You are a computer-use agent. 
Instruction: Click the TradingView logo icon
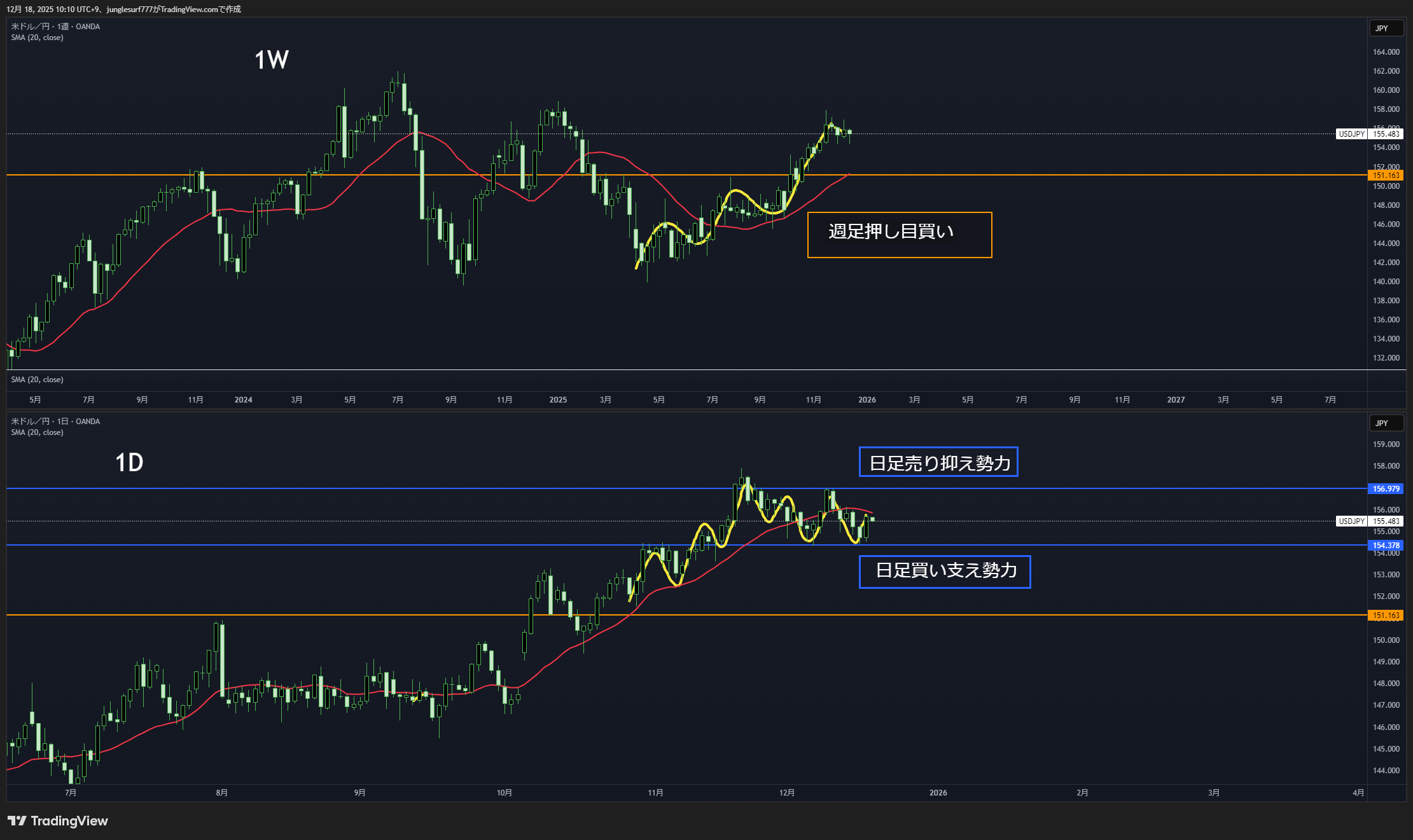pos(17,821)
